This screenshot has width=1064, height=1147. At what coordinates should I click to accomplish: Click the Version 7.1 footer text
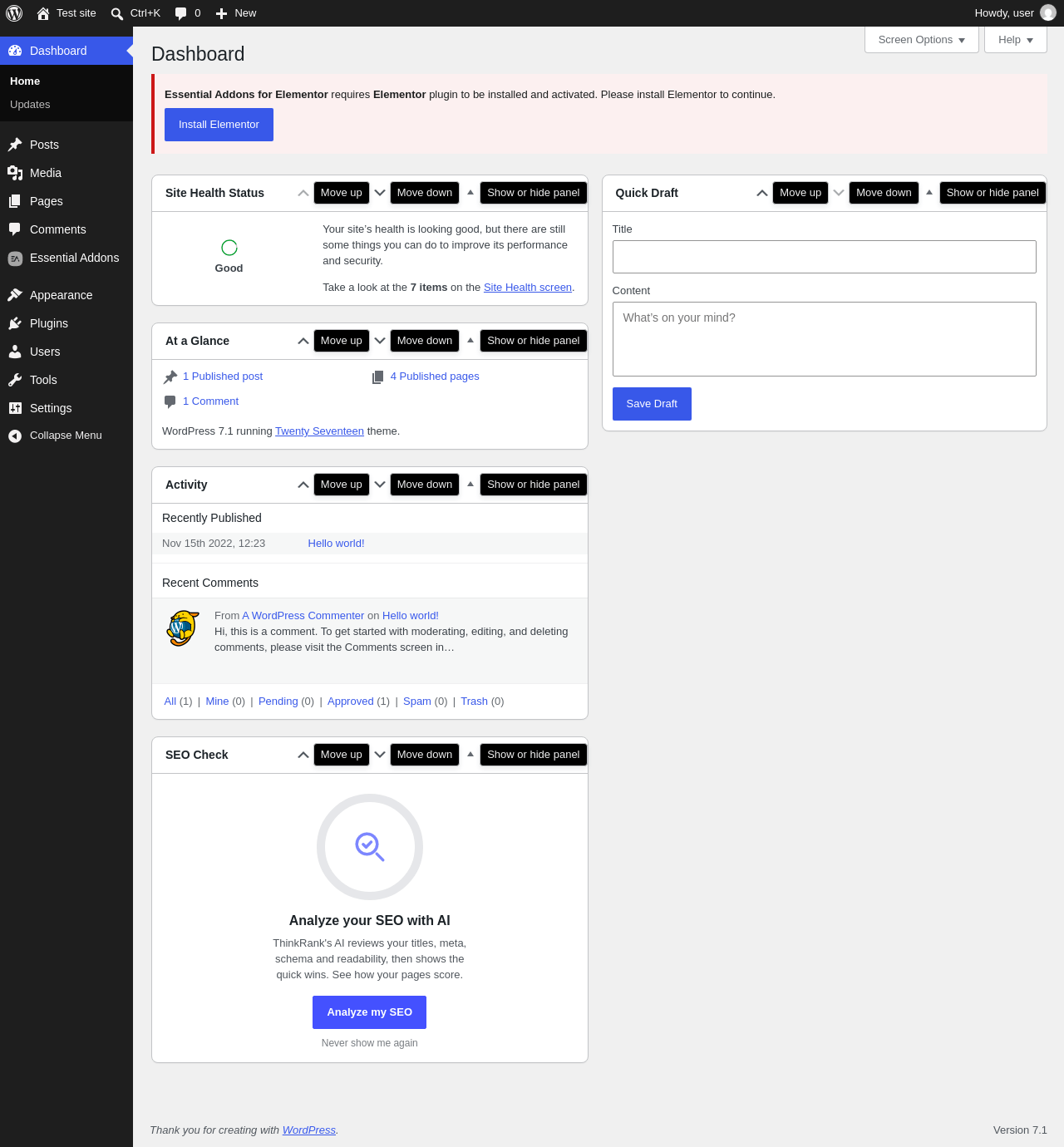point(1020,1130)
